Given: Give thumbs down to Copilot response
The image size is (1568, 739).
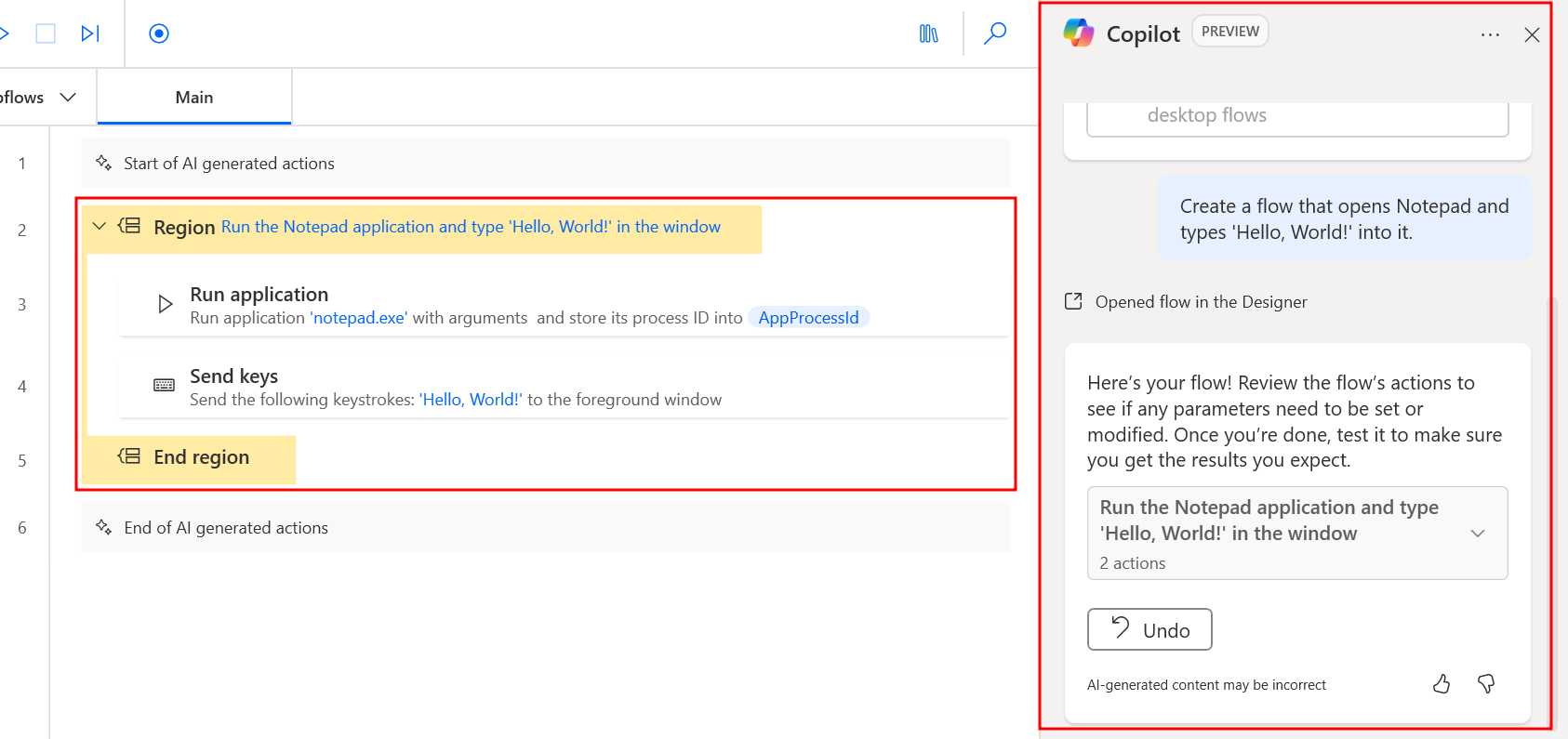Looking at the screenshot, I should pyautogui.click(x=1486, y=684).
